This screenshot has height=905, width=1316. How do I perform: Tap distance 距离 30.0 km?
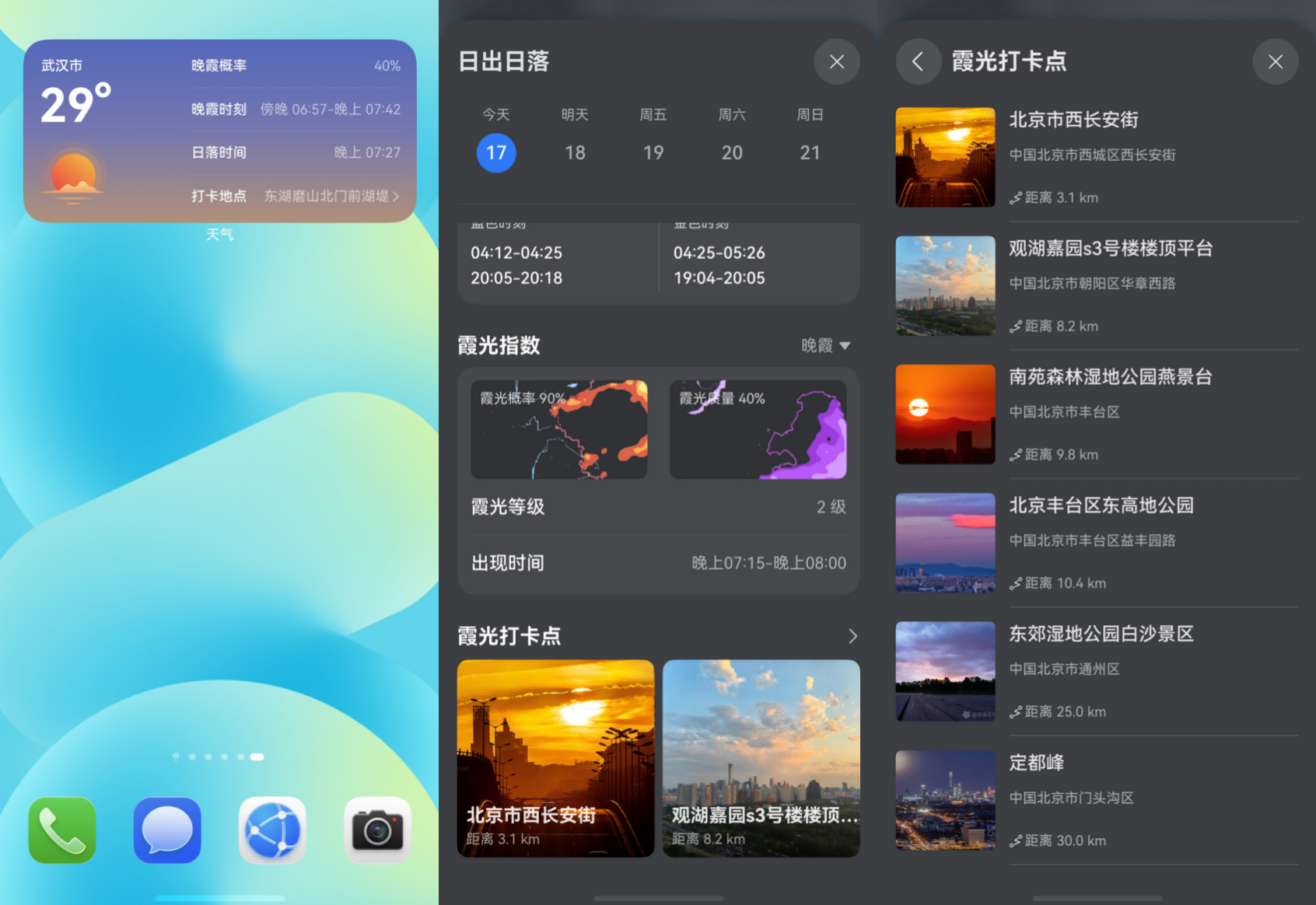(x=1058, y=840)
